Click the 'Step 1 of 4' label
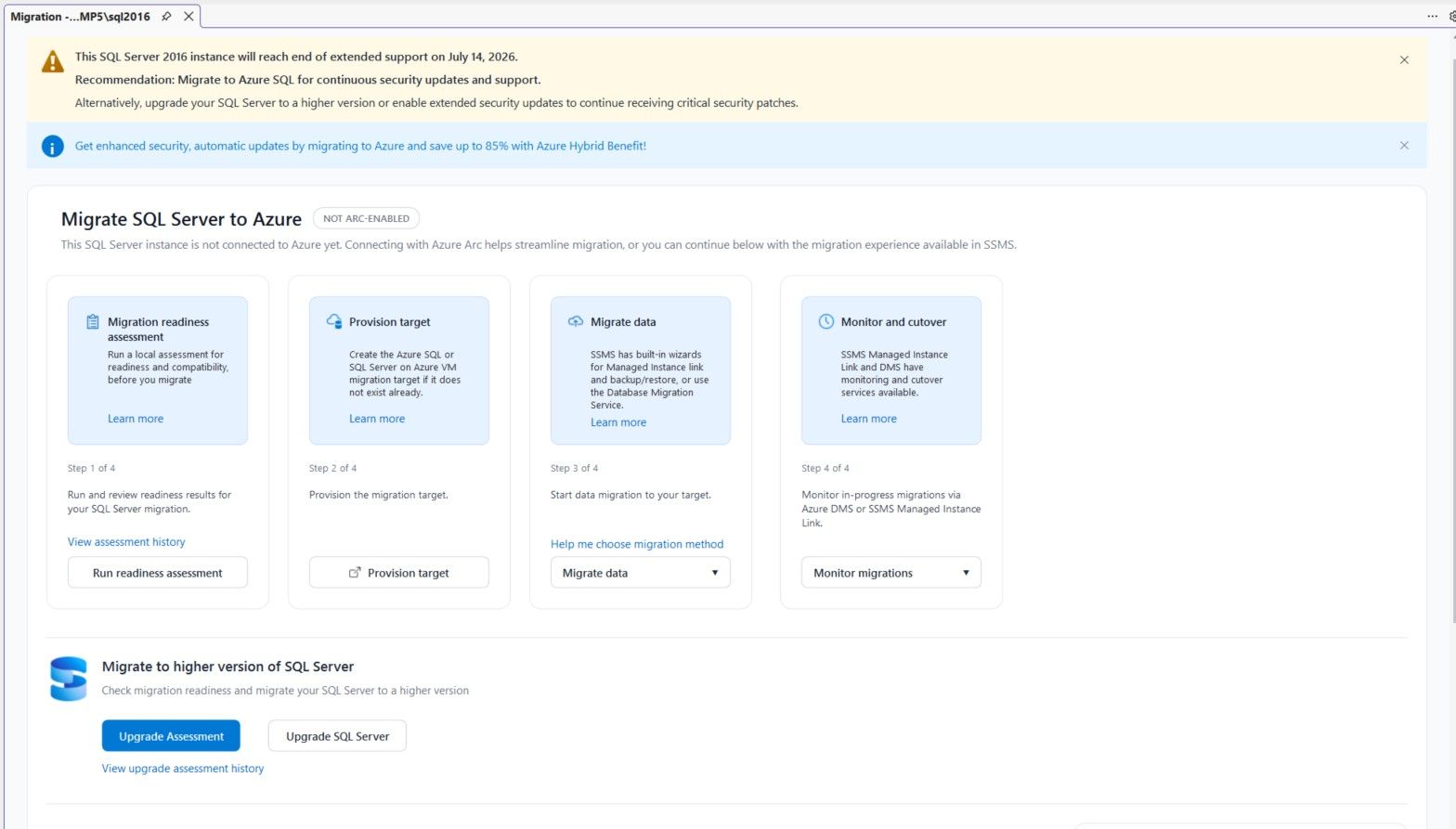Image resolution: width=1456 pixels, height=829 pixels. [x=92, y=469]
